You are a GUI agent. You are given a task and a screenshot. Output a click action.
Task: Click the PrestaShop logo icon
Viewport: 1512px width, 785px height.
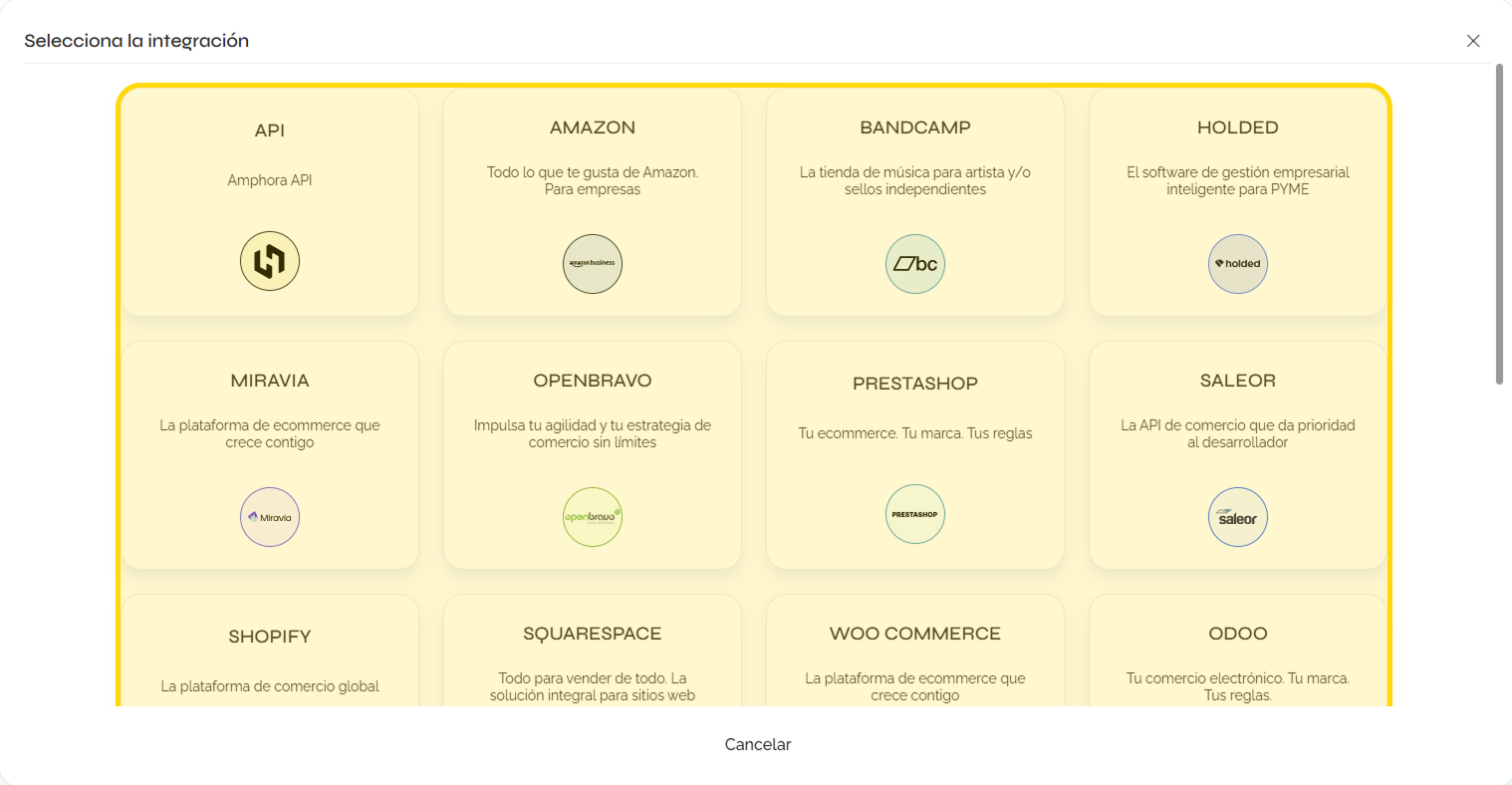(x=915, y=514)
